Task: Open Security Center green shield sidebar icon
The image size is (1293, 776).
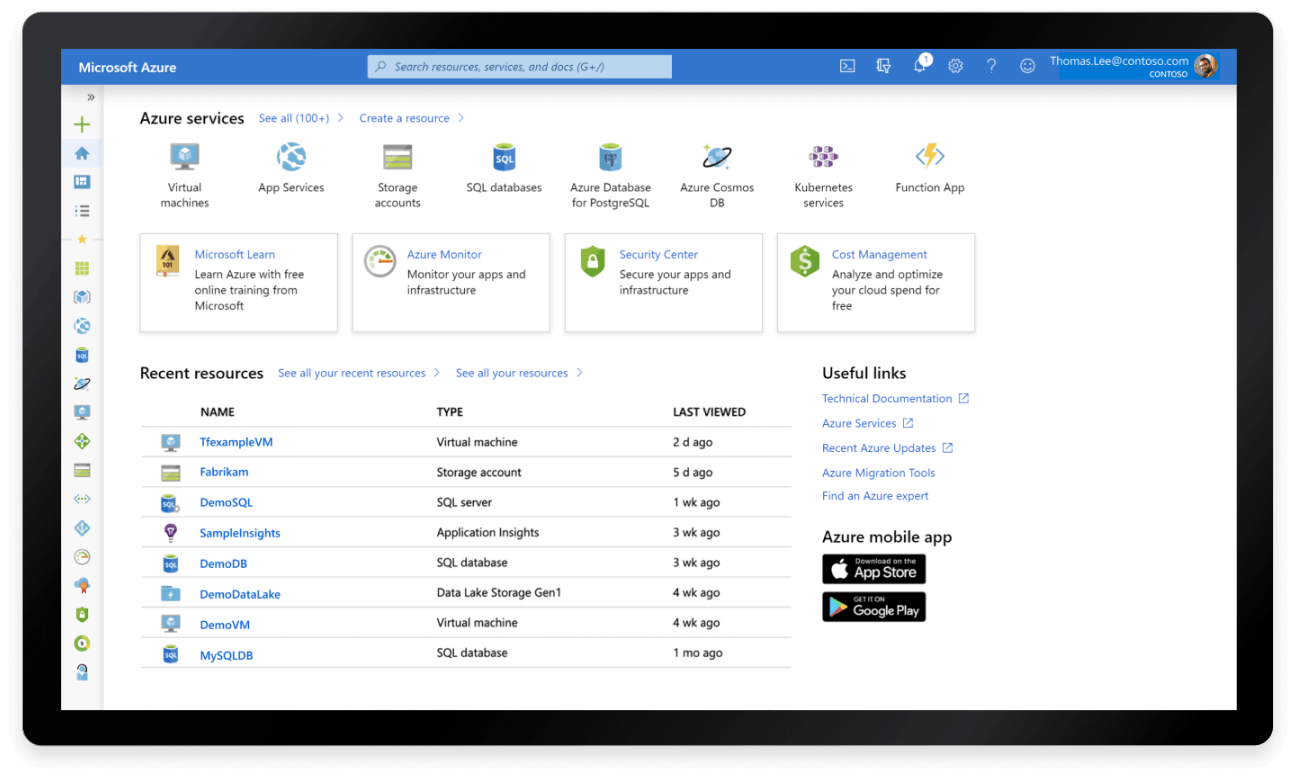Action: point(82,614)
